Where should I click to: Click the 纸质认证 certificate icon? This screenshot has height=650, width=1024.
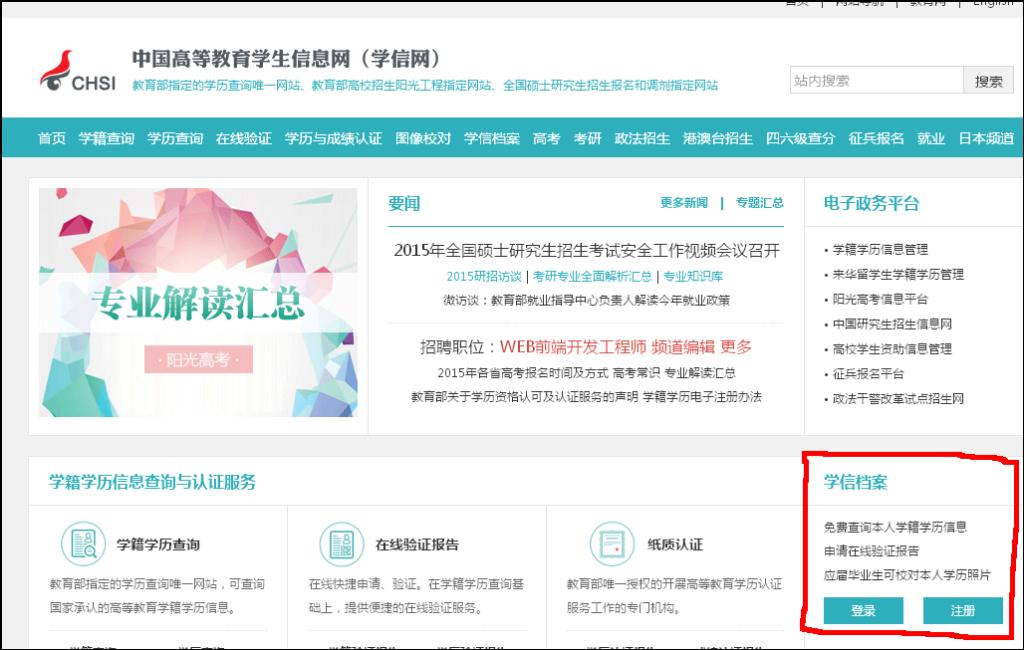pos(612,544)
